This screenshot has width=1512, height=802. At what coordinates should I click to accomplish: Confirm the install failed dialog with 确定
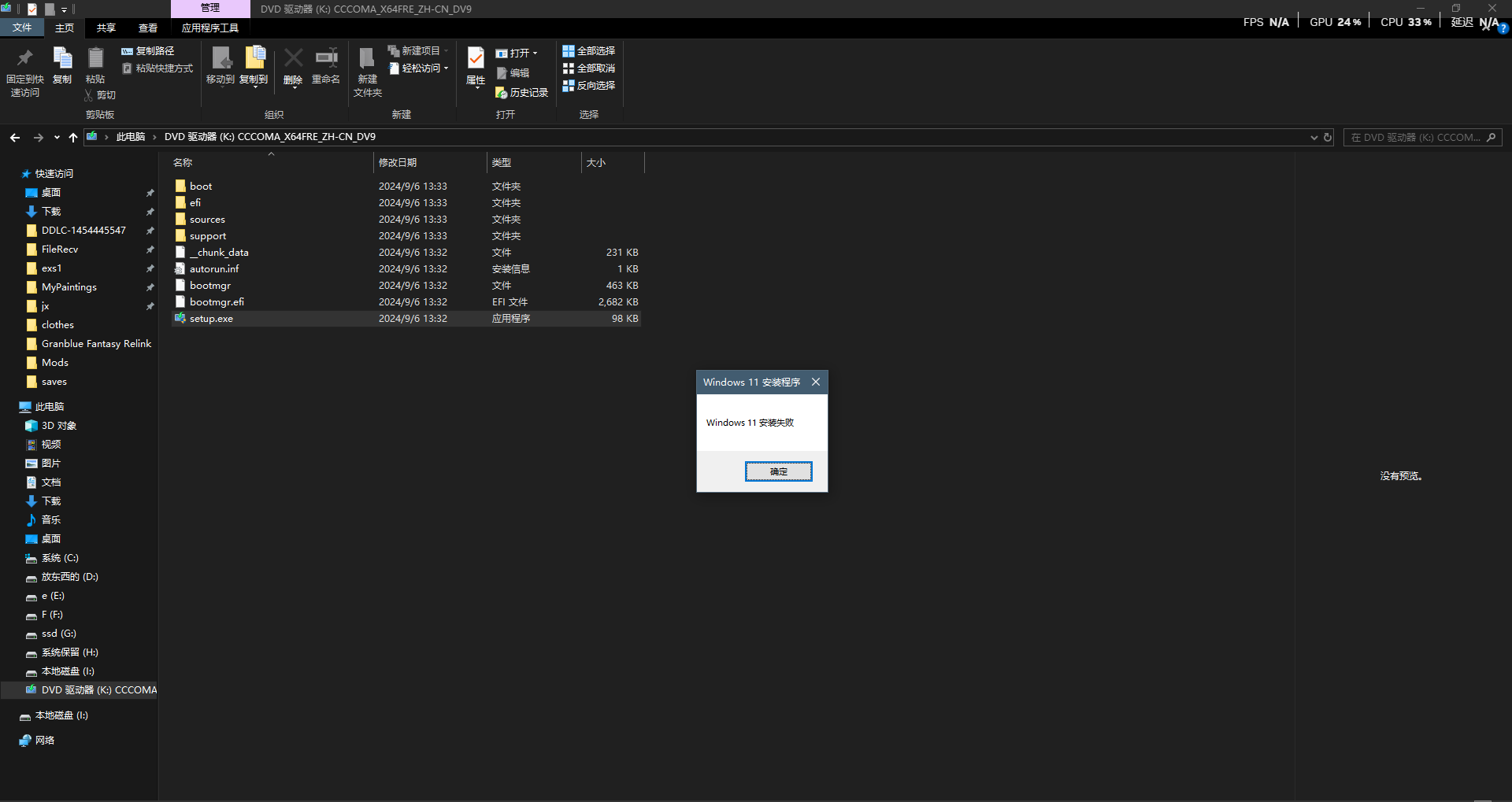click(778, 471)
